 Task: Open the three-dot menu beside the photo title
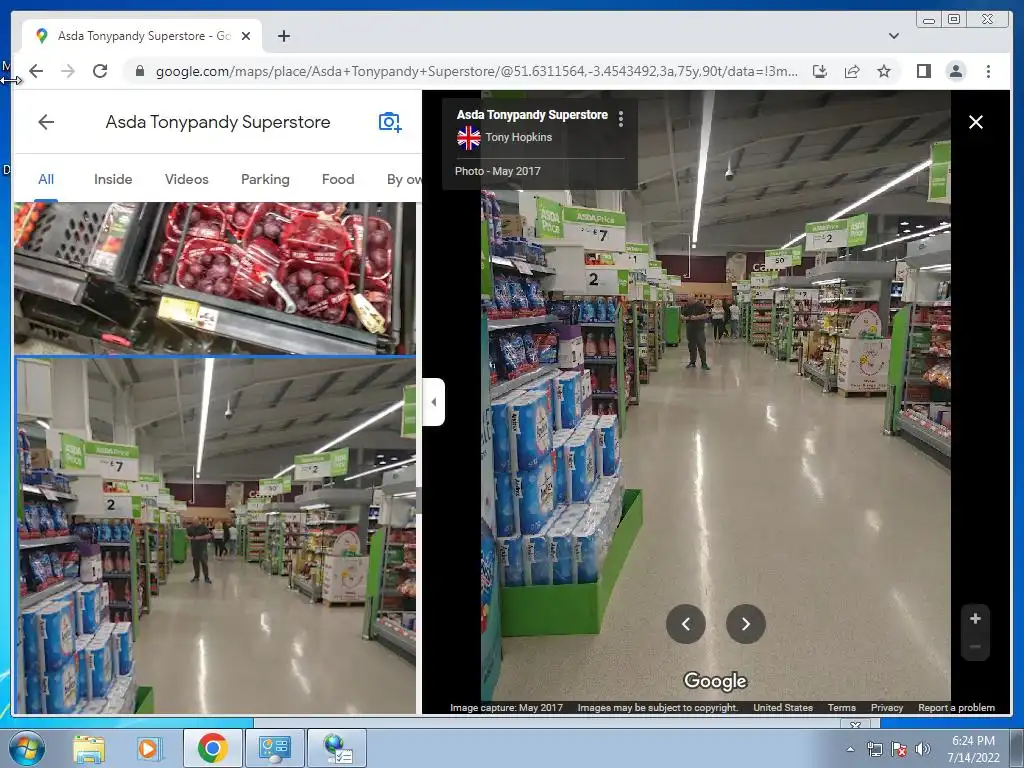point(620,119)
